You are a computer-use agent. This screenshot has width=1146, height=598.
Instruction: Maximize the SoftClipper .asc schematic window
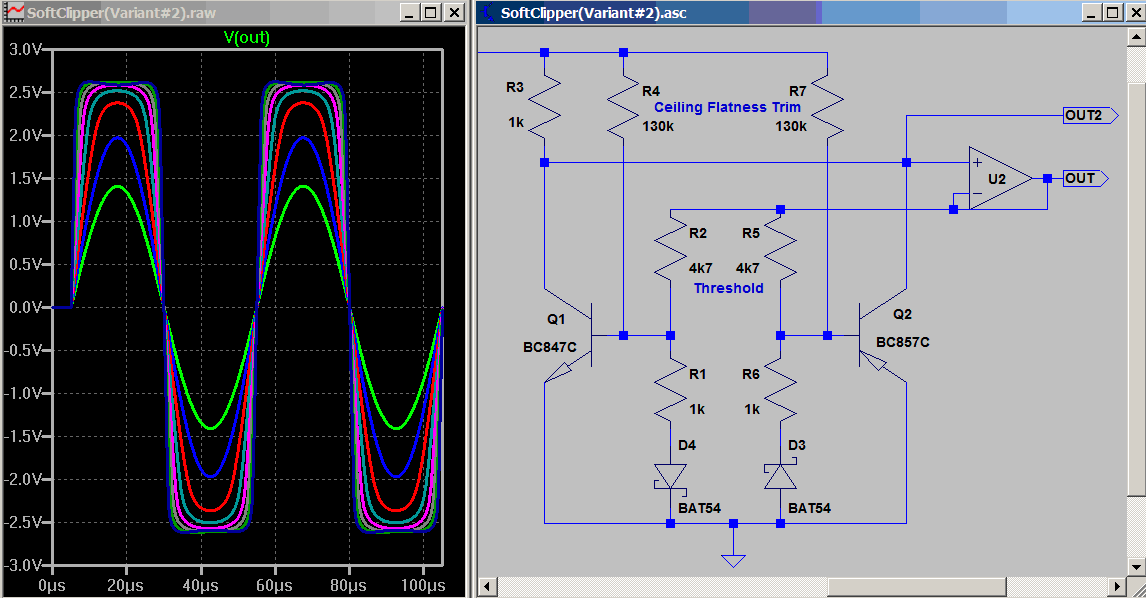point(1112,12)
